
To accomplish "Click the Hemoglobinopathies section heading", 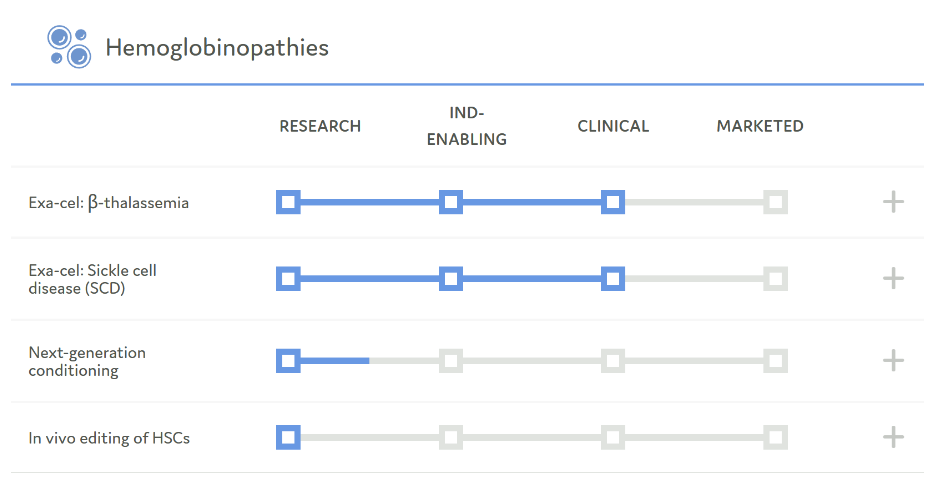I will pos(217,48).
